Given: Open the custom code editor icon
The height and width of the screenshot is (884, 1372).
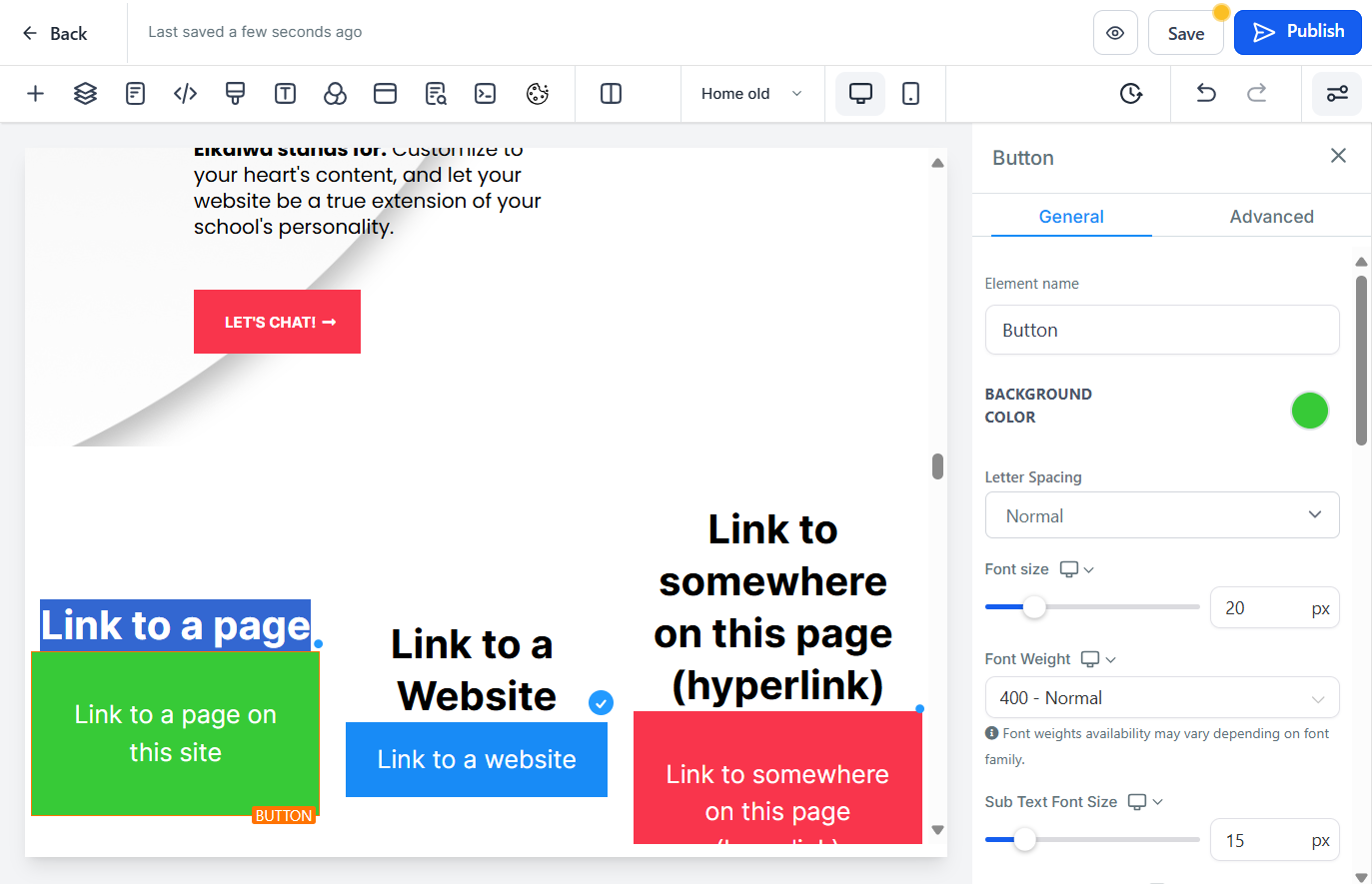Looking at the screenshot, I should (x=185, y=94).
